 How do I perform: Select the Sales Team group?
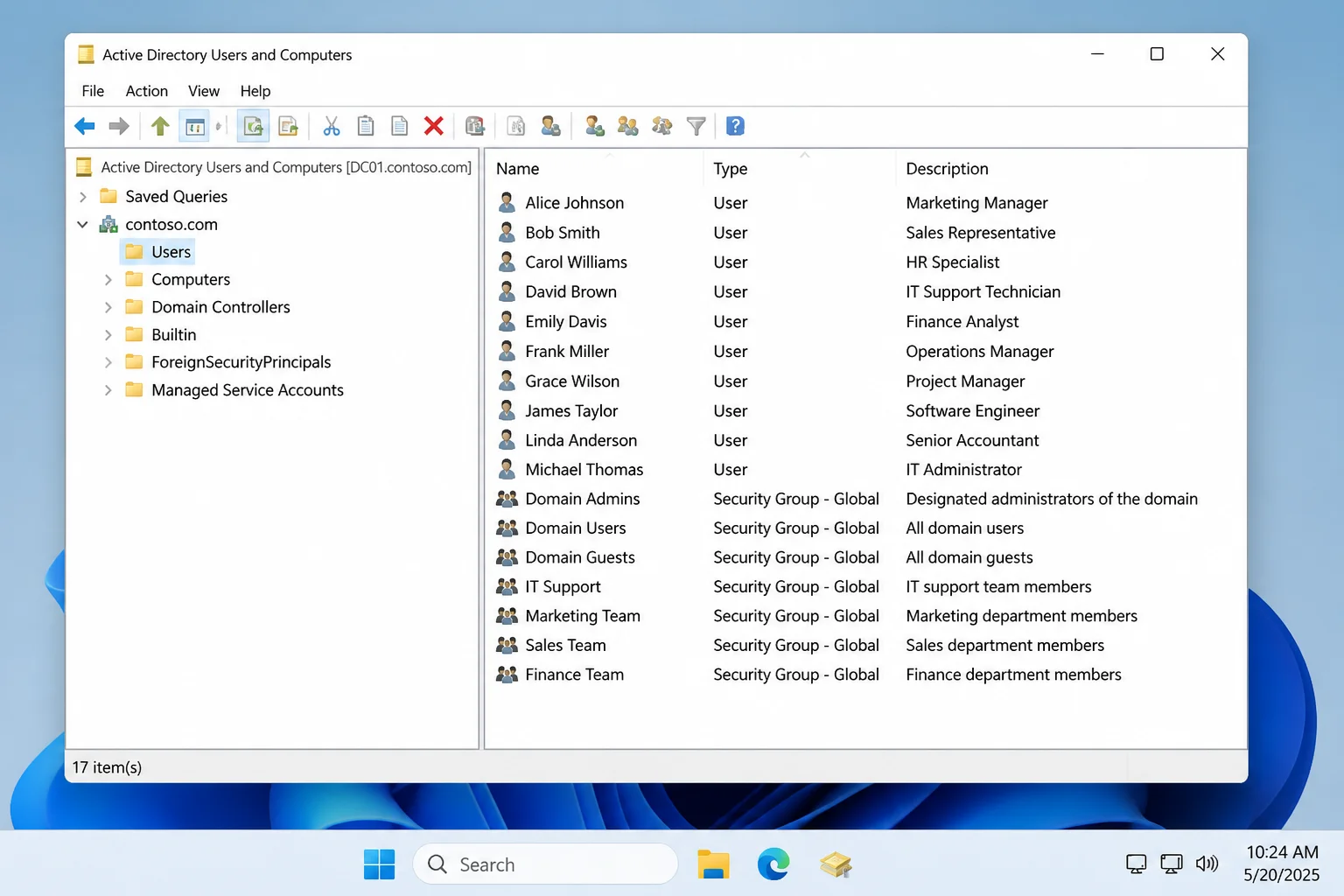tap(866, 646)
